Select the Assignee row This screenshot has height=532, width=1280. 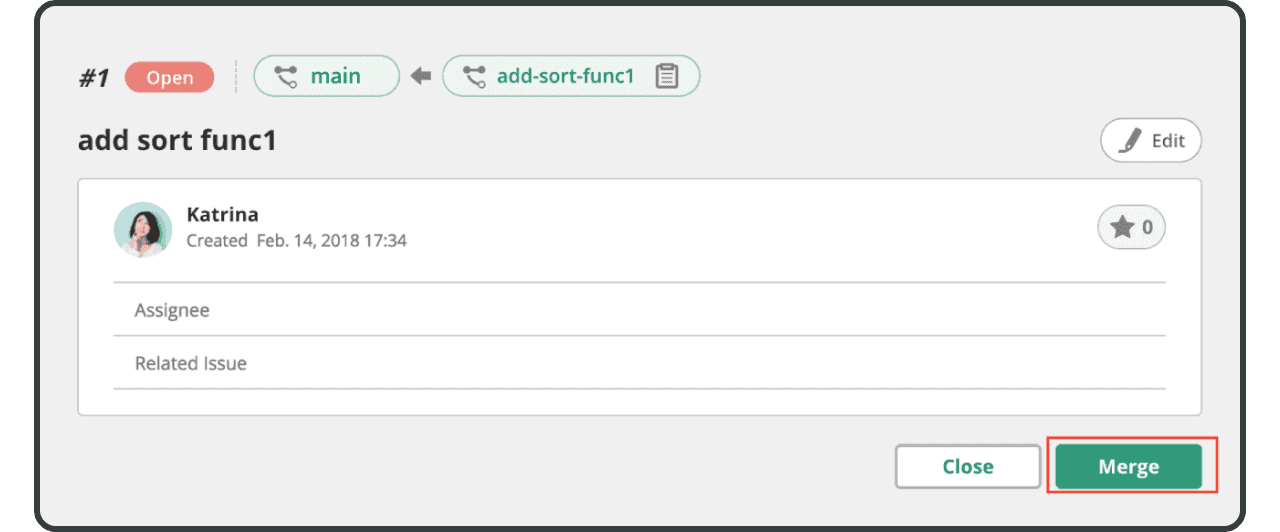point(640,310)
